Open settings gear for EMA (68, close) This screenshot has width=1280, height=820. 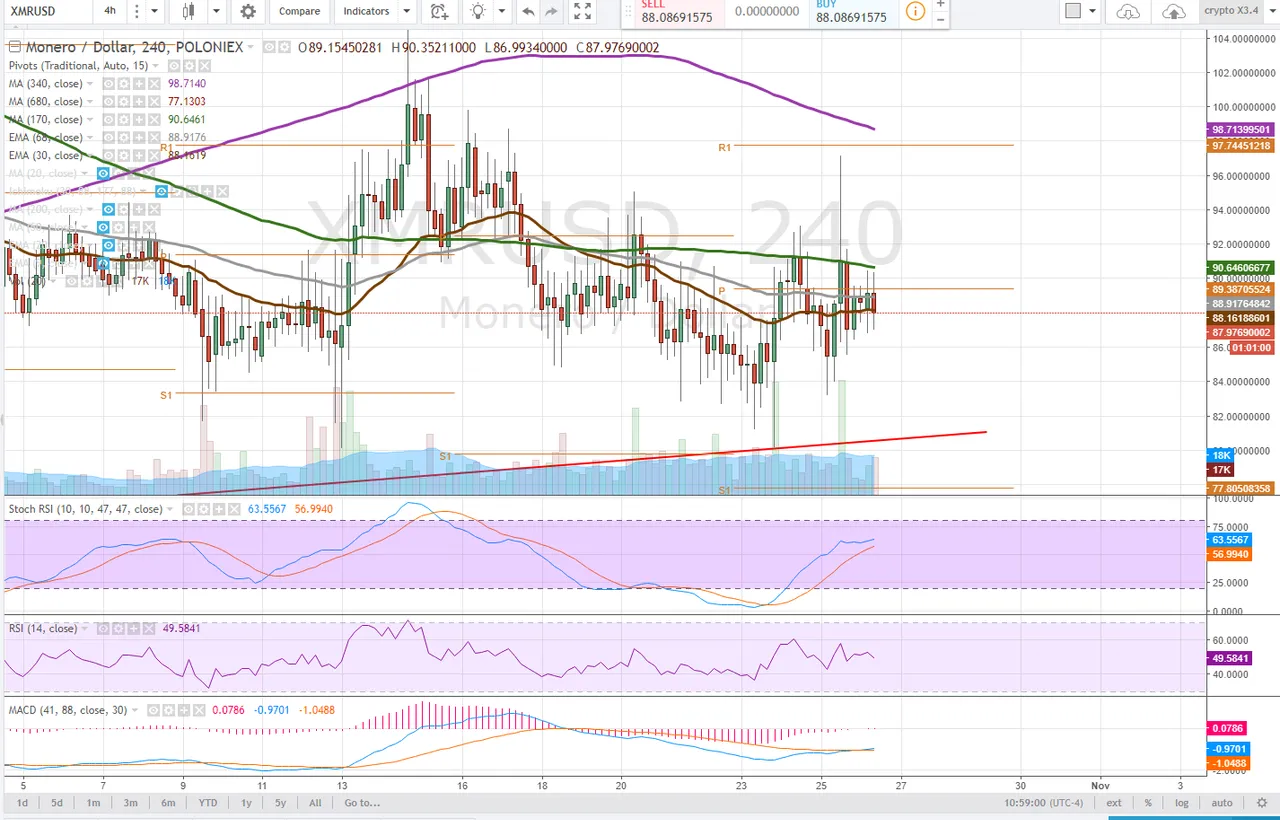coord(123,137)
